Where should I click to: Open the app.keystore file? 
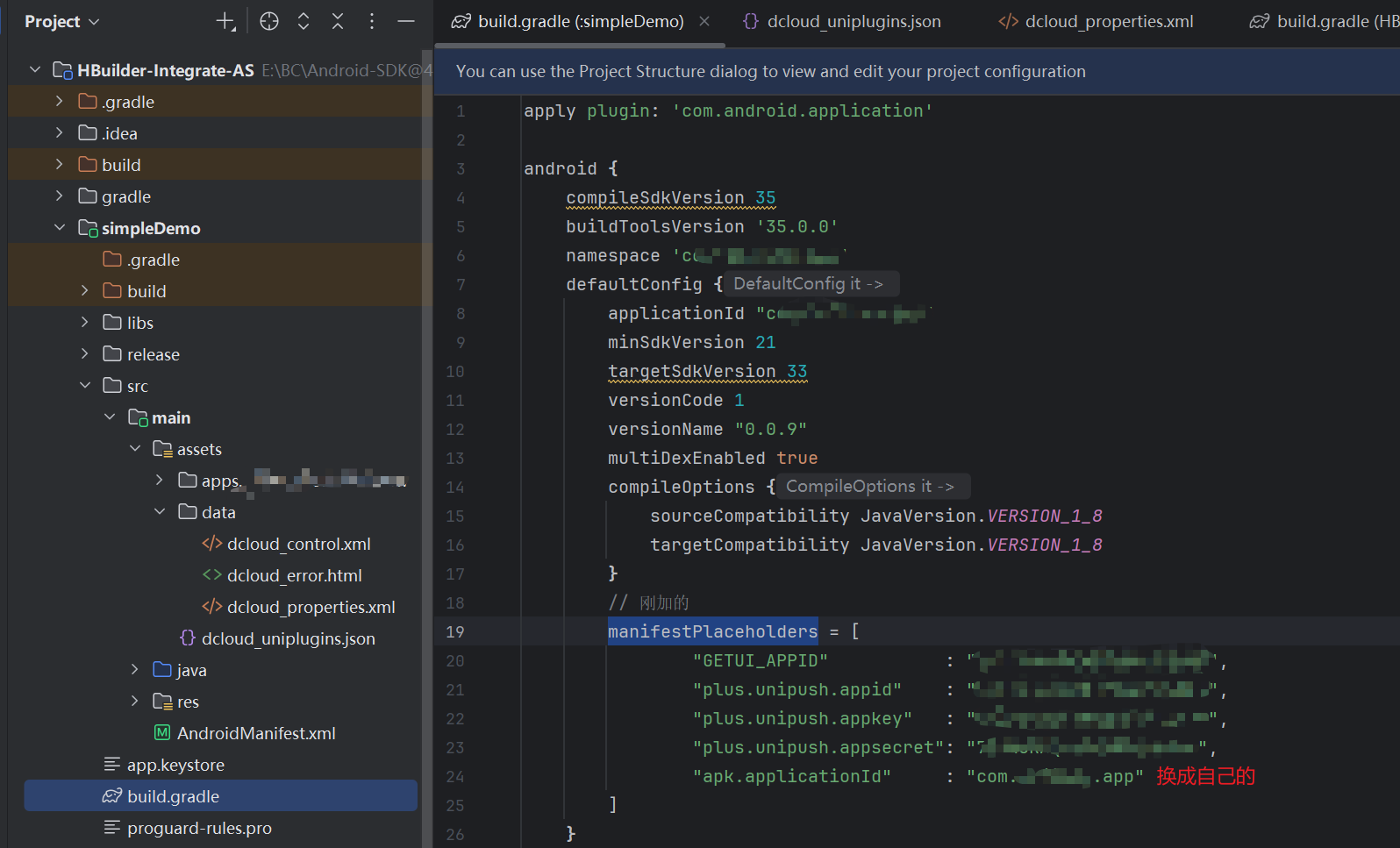(175, 765)
